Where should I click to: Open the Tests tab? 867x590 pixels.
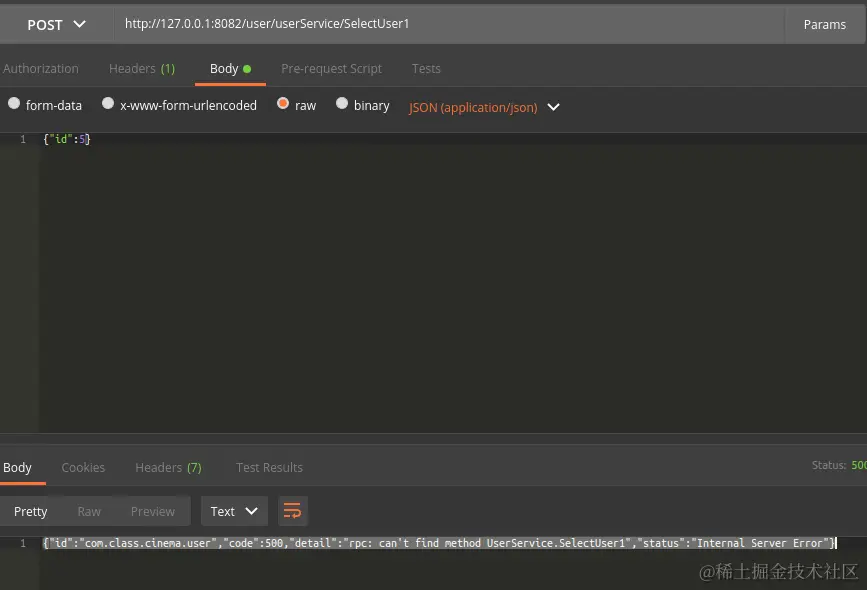426,68
